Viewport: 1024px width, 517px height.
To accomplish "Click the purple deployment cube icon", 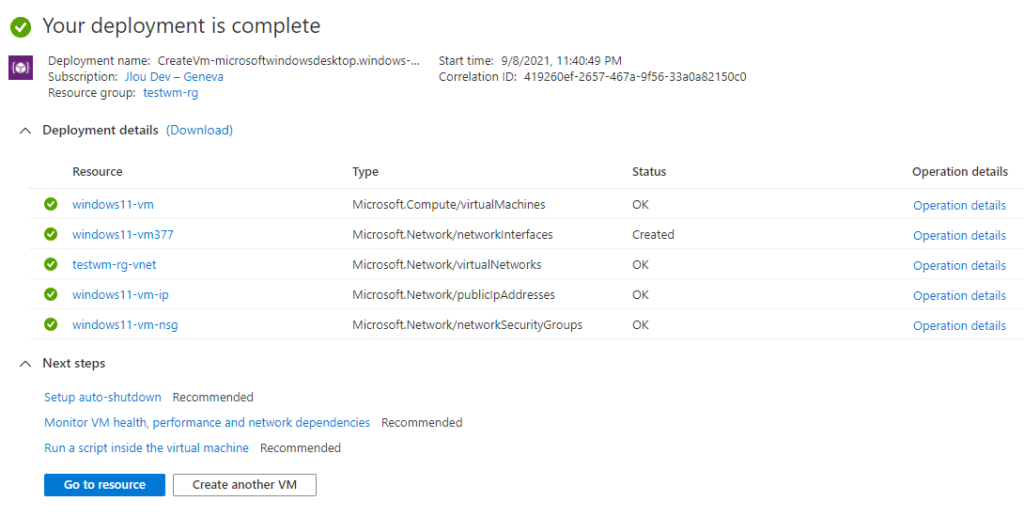I will coord(20,68).
